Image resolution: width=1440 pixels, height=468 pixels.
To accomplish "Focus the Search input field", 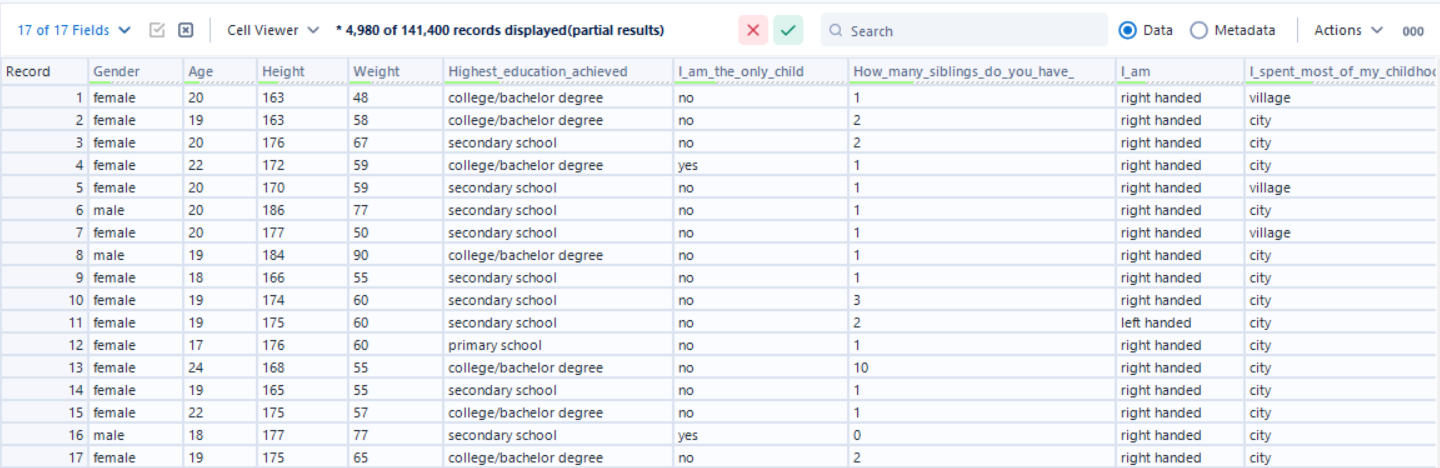I will tap(964, 30).
